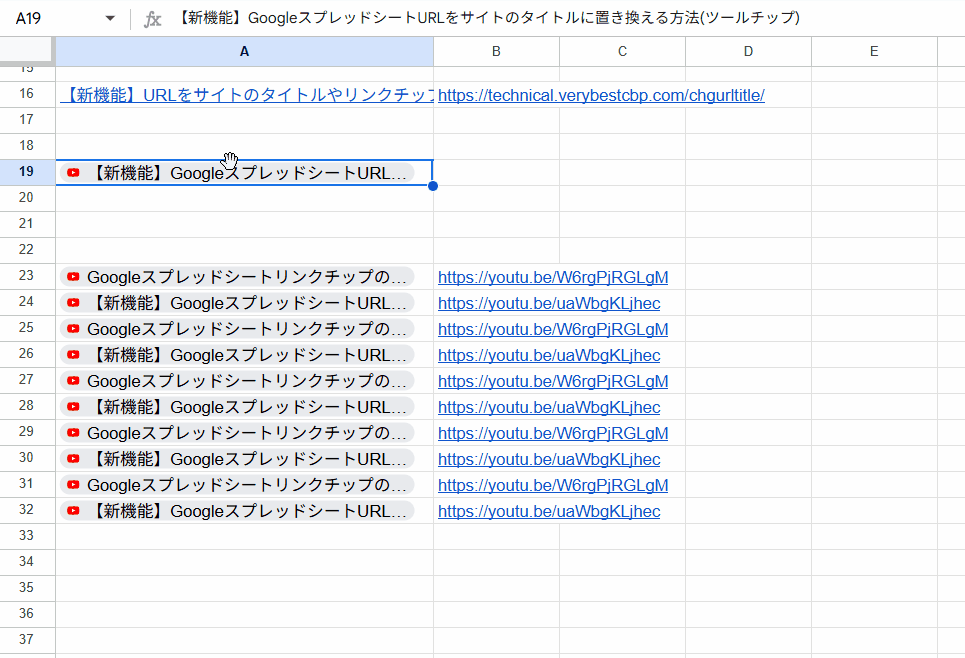Open the technical.verybestcbp.com link in B16
The width and height of the screenshot is (965, 658).
601,95
